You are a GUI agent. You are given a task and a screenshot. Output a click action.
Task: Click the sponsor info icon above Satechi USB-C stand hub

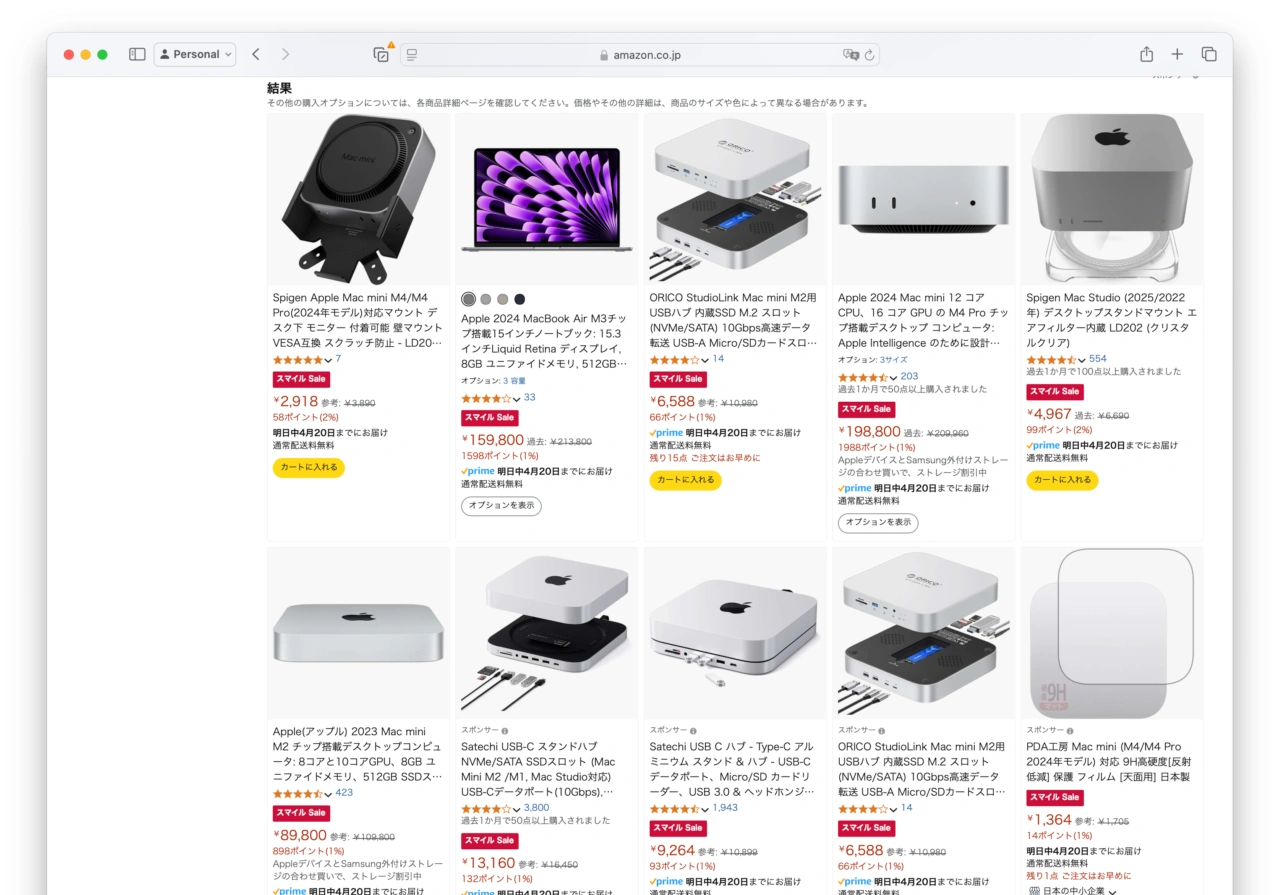(504, 731)
